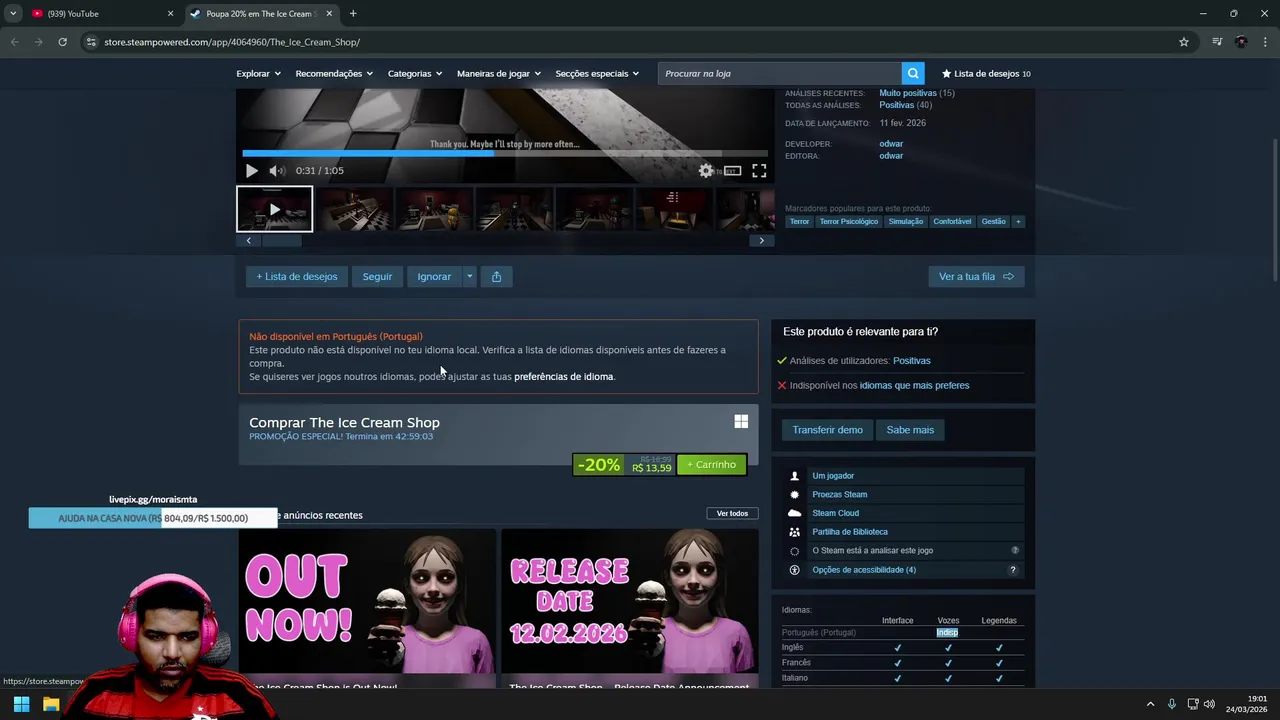Enter fullscreen on the trailer
The height and width of the screenshot is (720, 1280).
759,171
